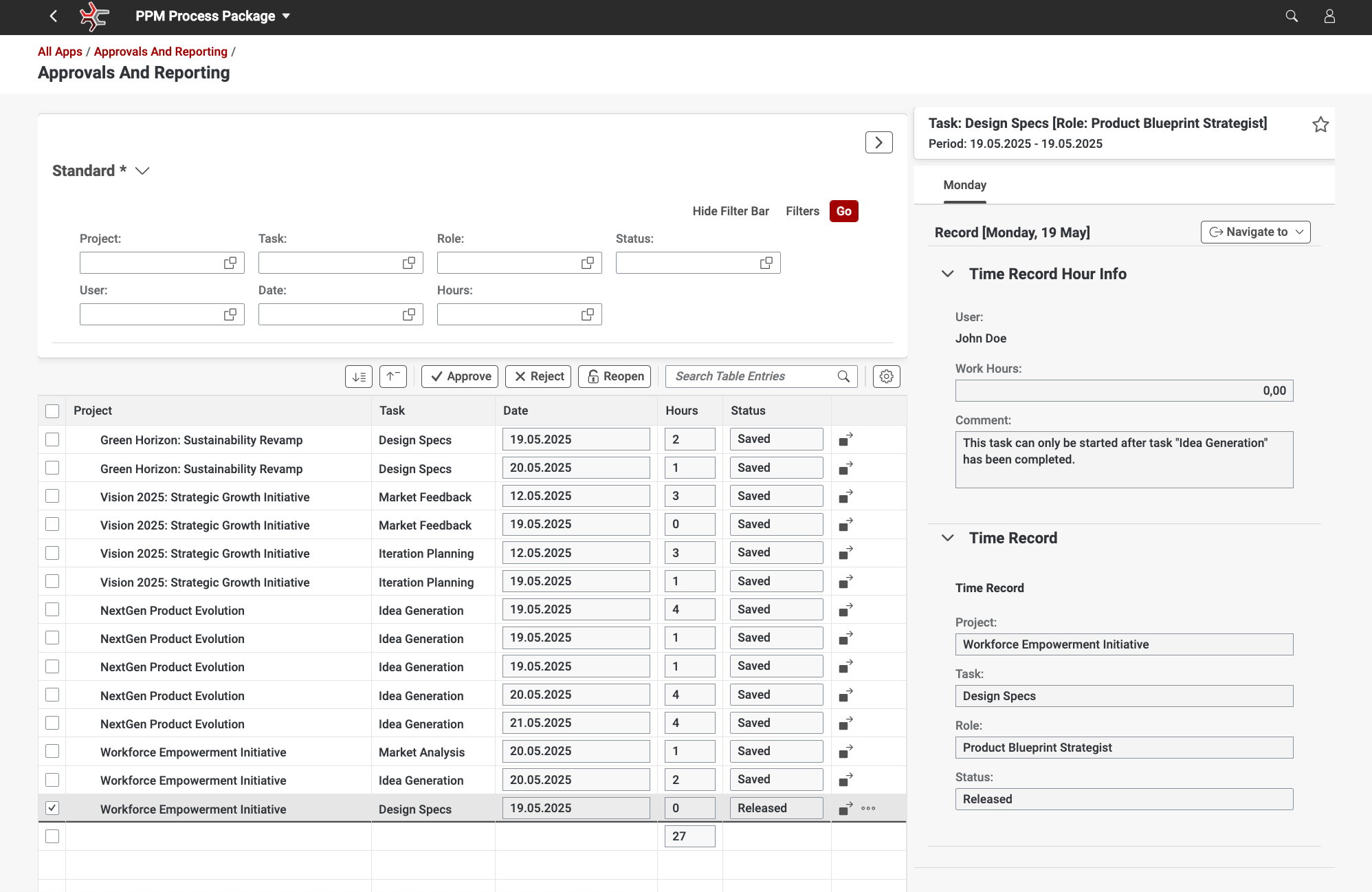Open navigation arrow for first Design Specs row
This screenshot has width=1372, height=892.
coord(845,439)
